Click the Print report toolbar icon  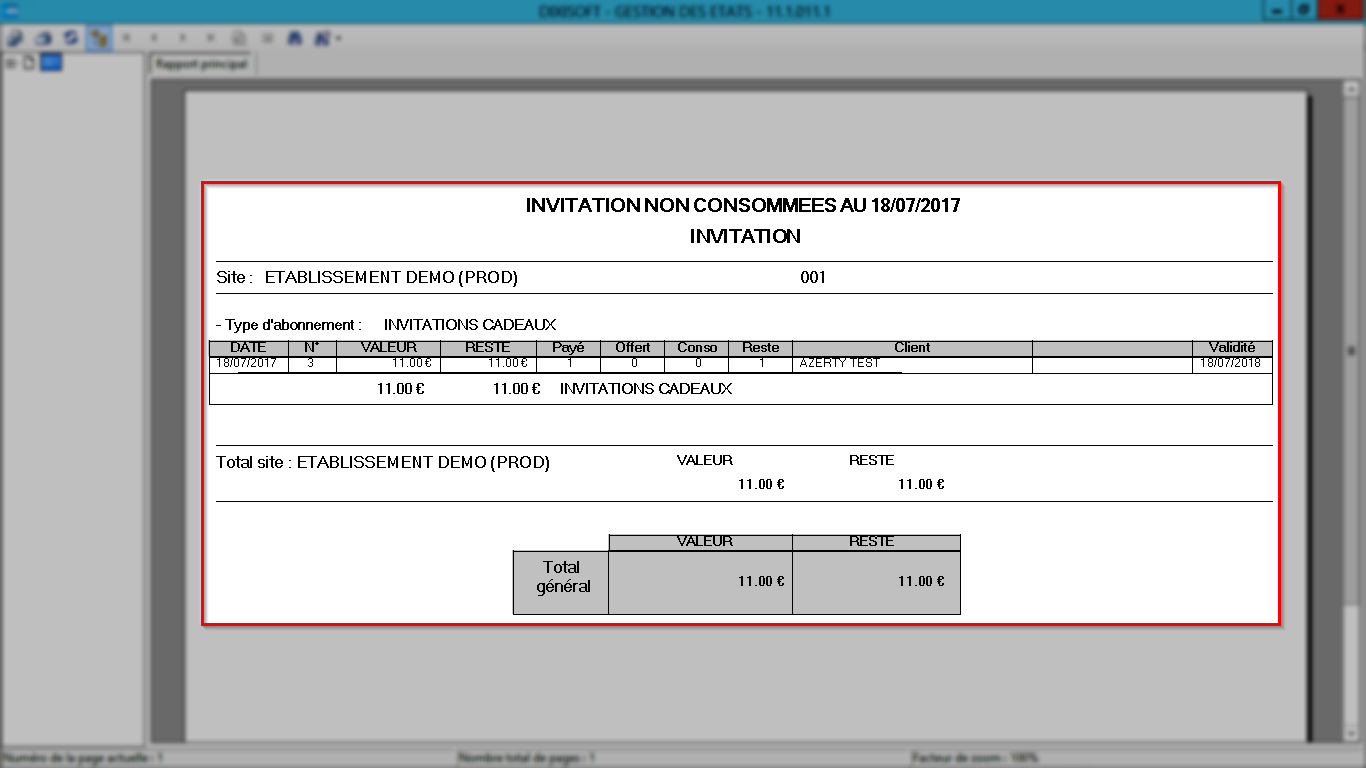[x=43, y=38]
